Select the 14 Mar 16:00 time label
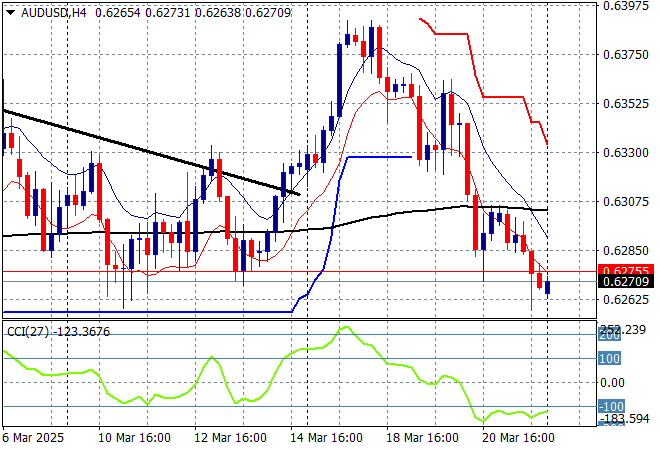The image size is (660, 450). [326, 437]
